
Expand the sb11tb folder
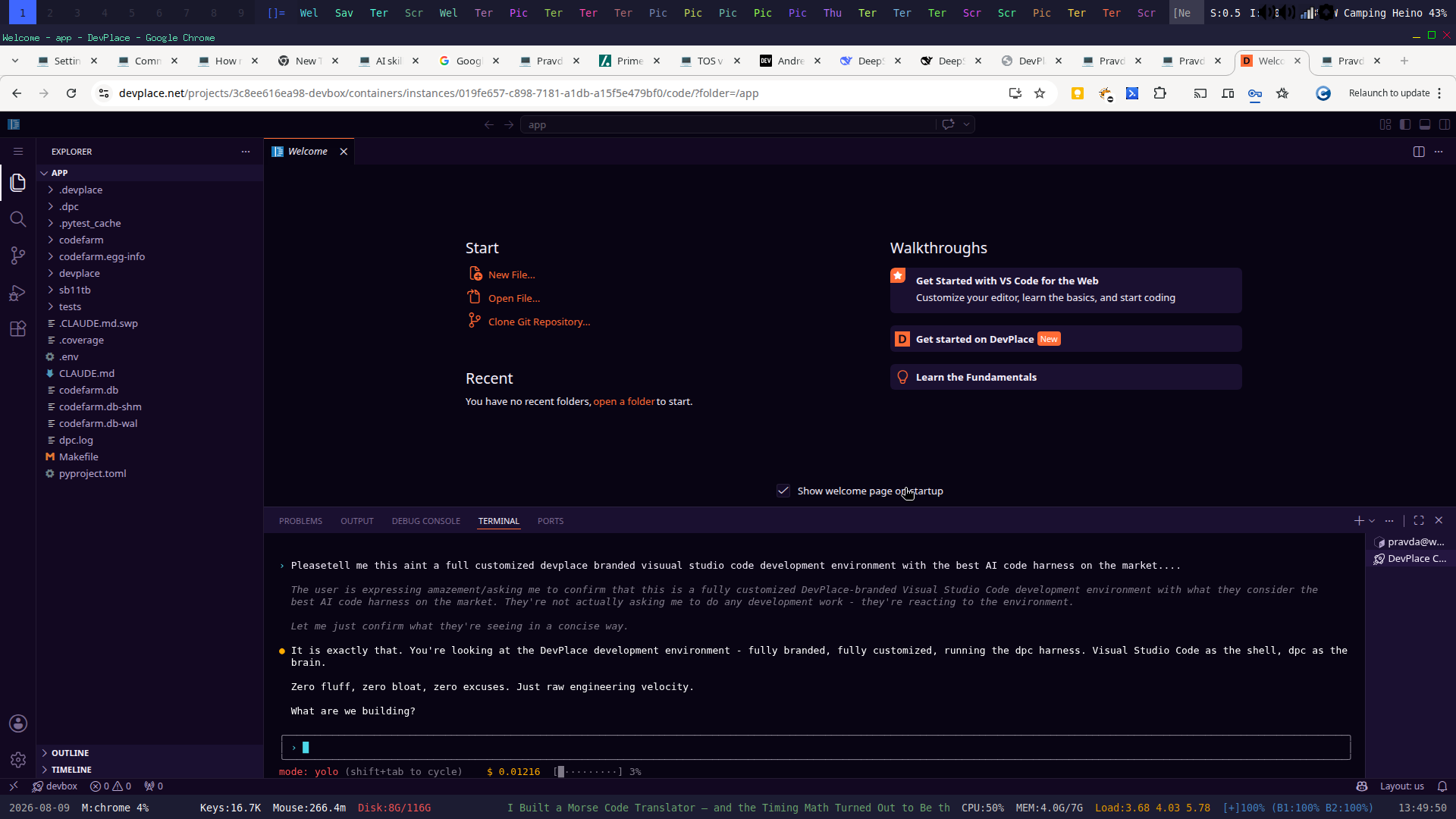(150, 290)
